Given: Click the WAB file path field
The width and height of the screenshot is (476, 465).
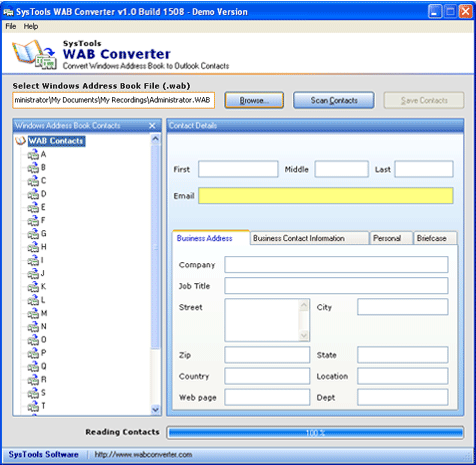Looking at the screenshot, I should (113, 100).
